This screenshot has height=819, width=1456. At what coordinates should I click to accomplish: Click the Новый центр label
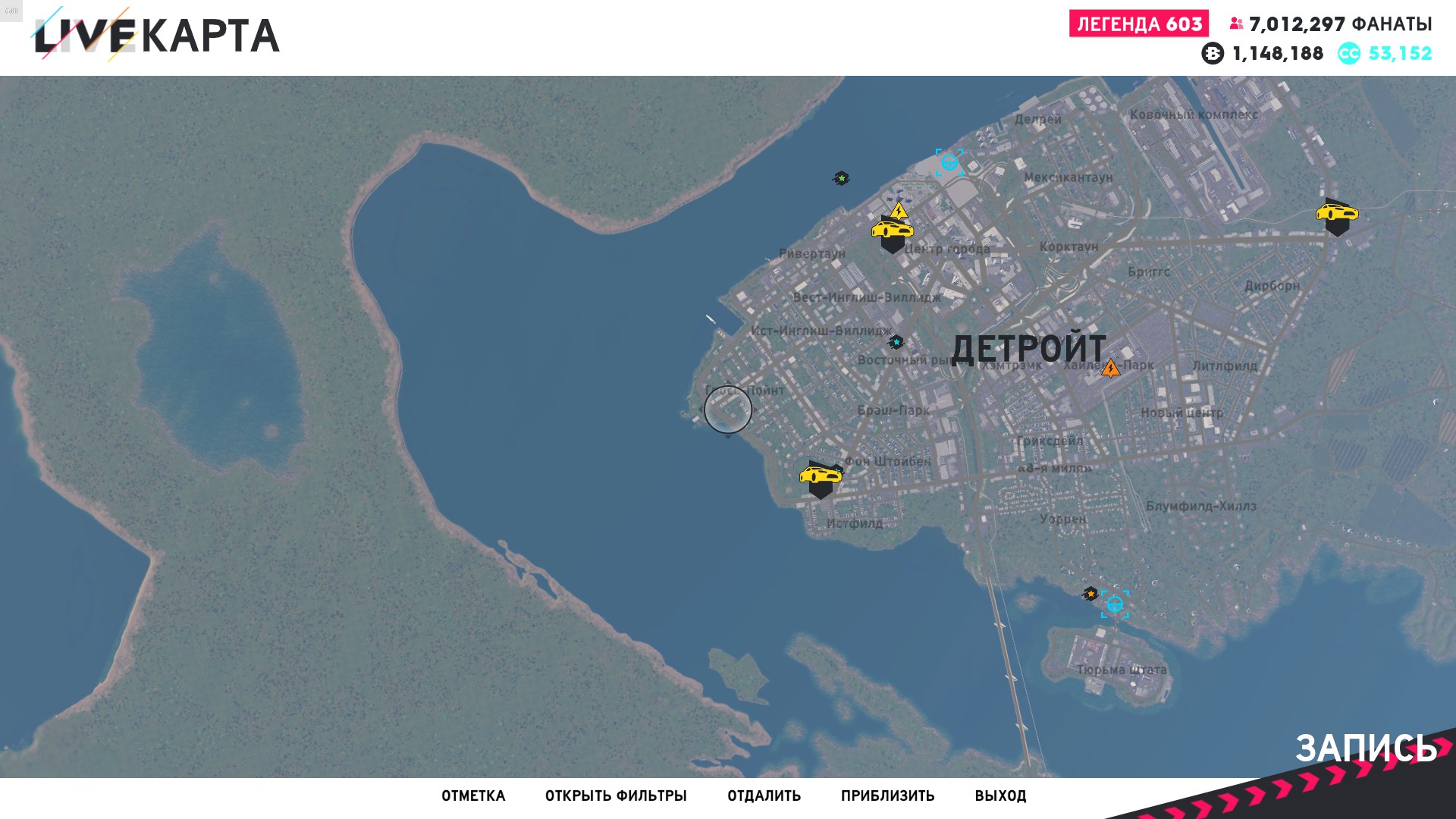pyautogui.click(x=1181, y=413)
